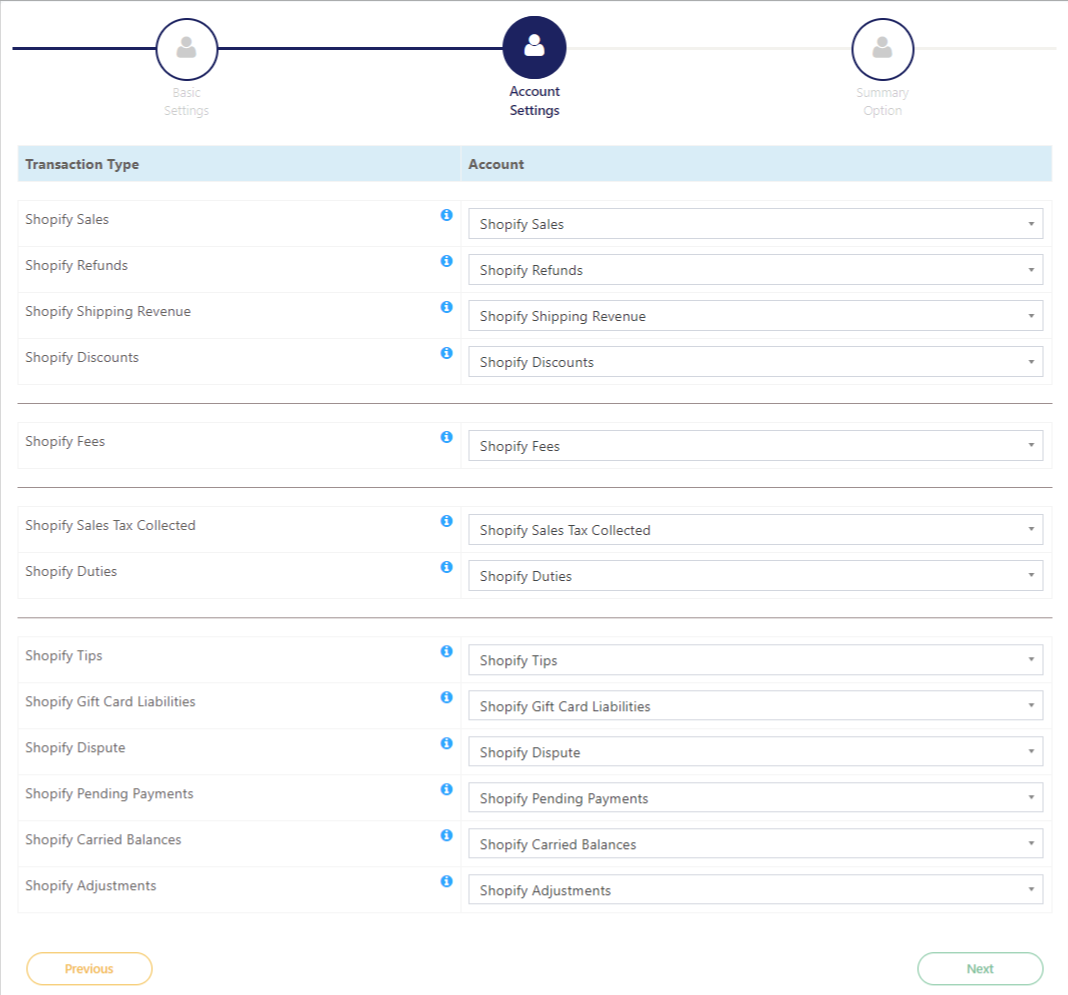Show info for Shopify Discounts
Viewport: 1068px width, 995px height.
point(446,353)
